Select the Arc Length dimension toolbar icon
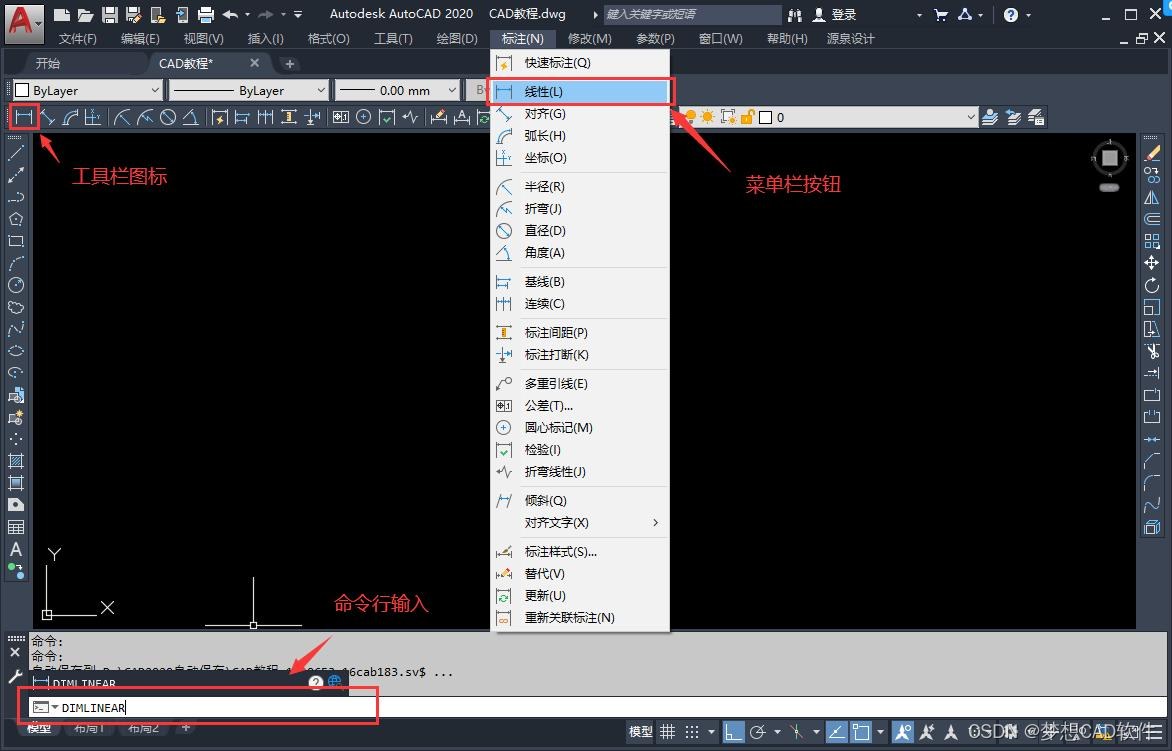 (70, 117)
